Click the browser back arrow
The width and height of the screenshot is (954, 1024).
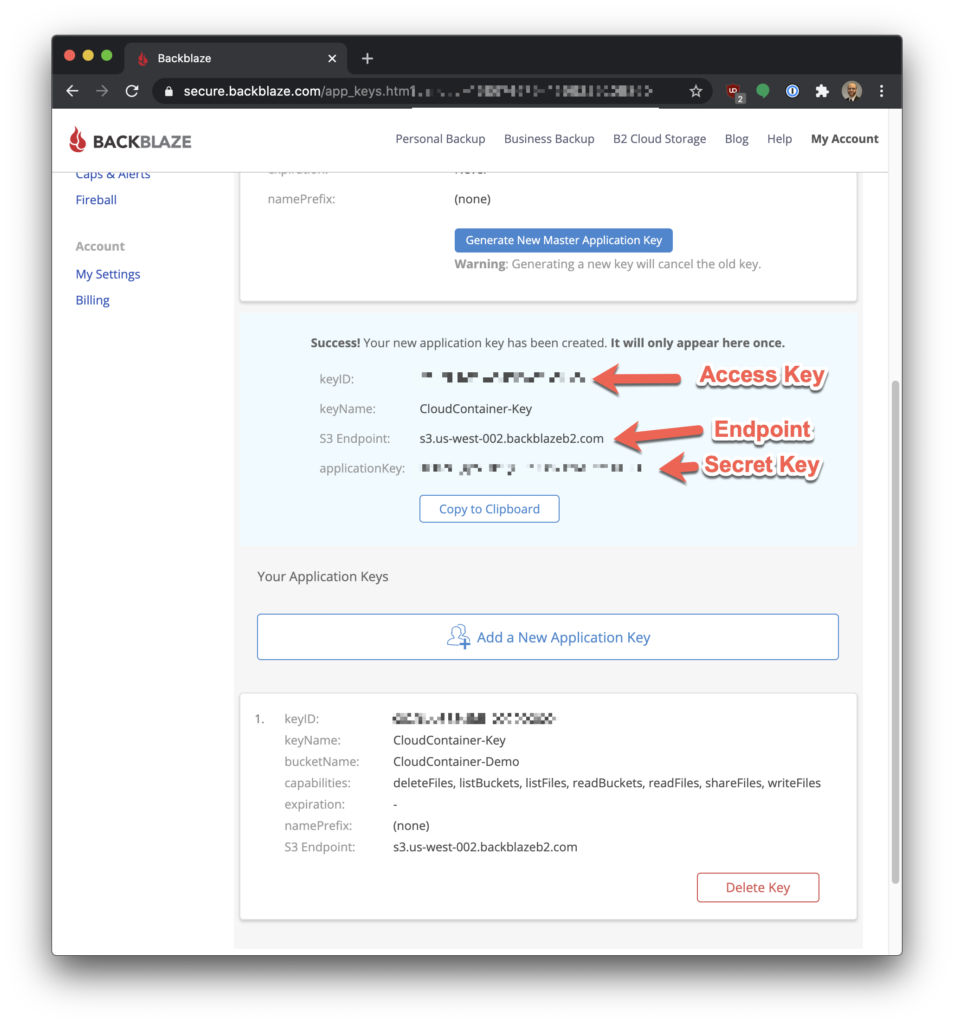click(72, 91)
